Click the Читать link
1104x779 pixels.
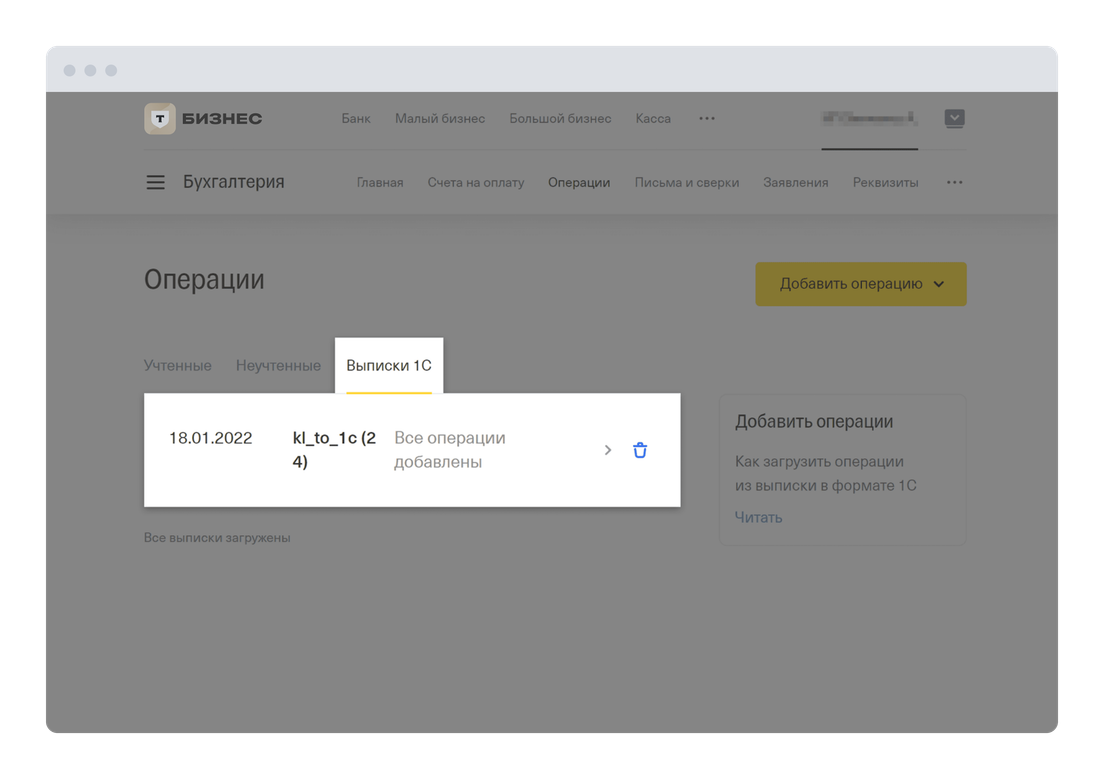pos(758,517)
